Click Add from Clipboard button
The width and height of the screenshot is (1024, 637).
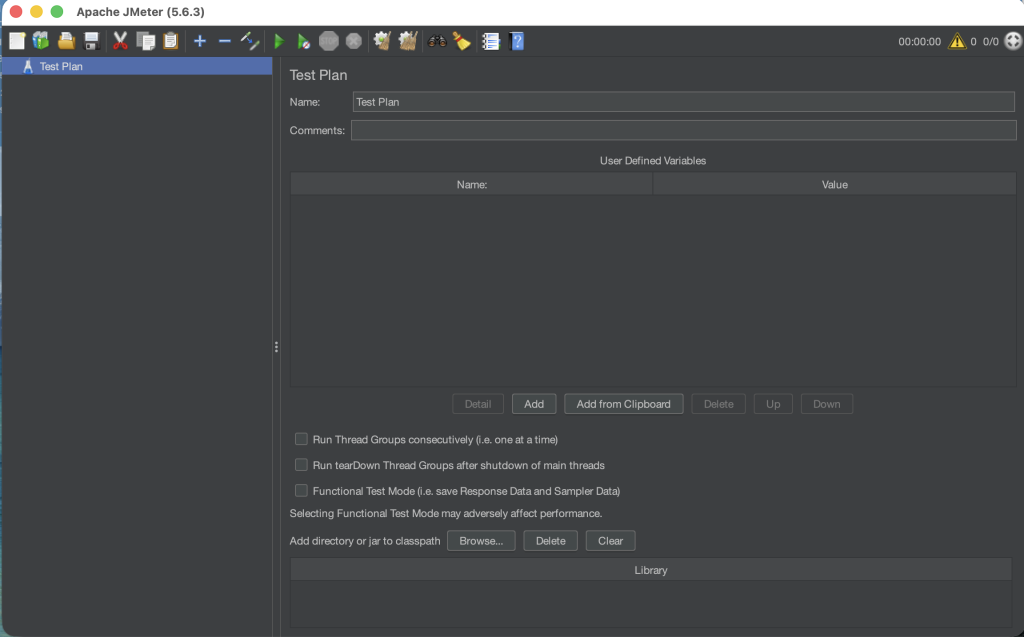[624, 404]
